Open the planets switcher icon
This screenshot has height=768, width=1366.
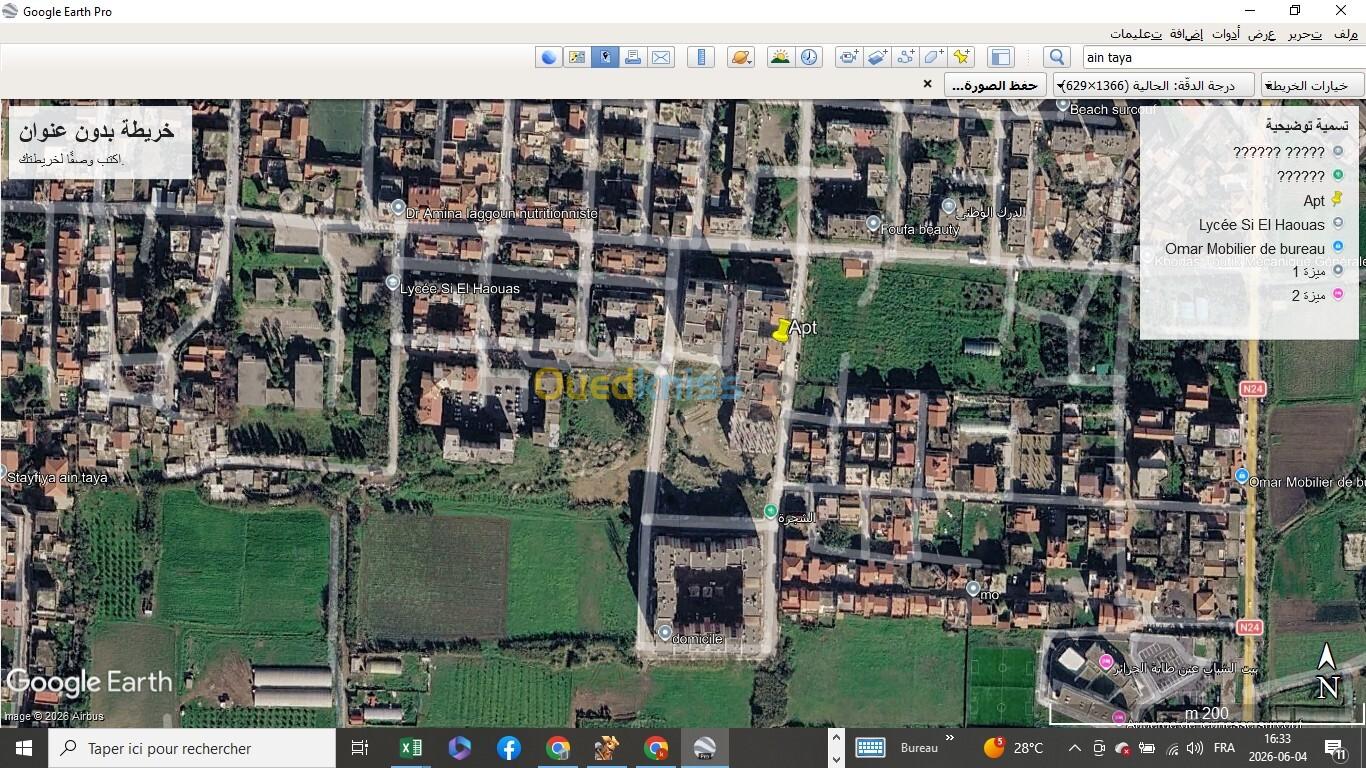coord(741,57)
